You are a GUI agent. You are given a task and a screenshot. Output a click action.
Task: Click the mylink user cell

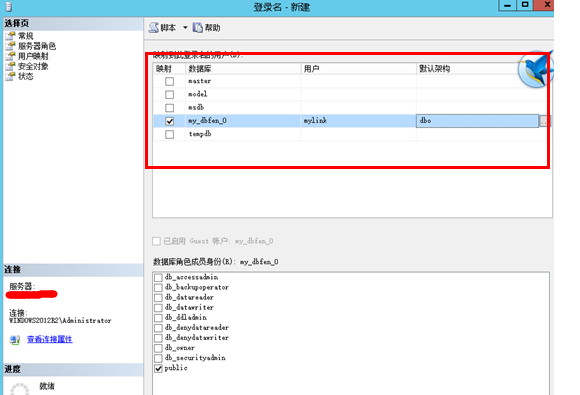click(x=358, y=121)
